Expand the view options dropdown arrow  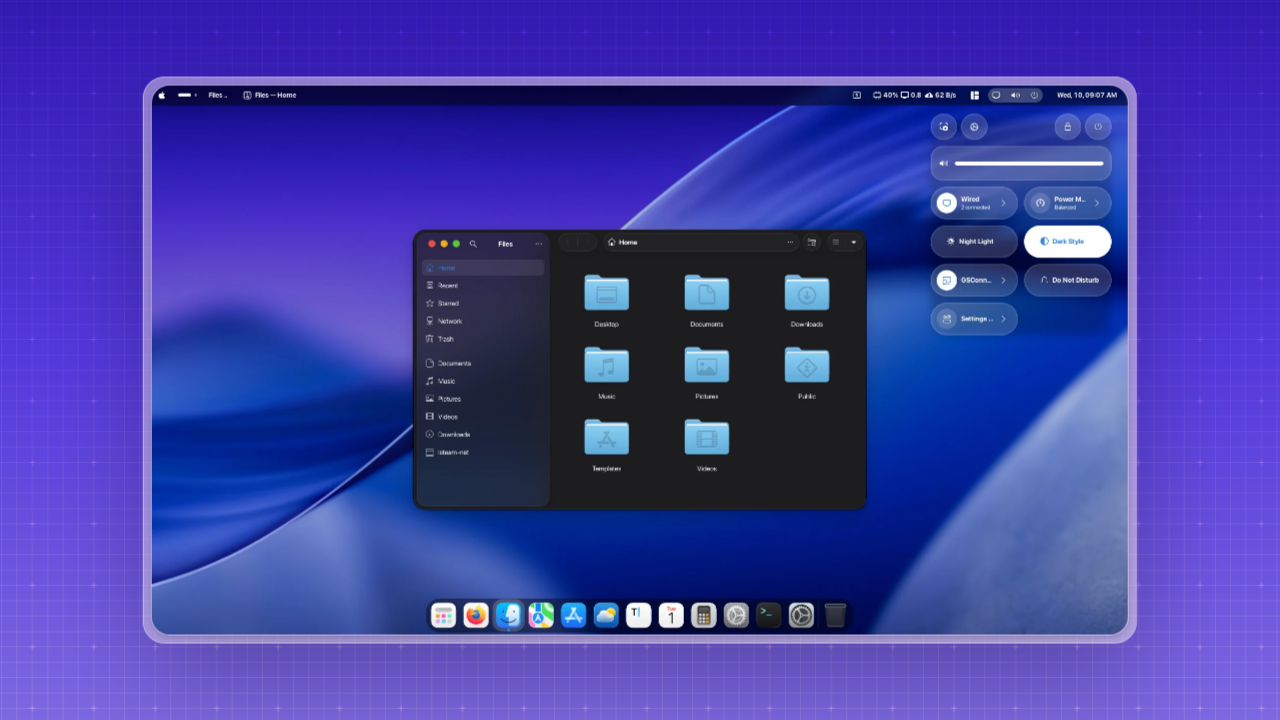(x=853, y=242)
